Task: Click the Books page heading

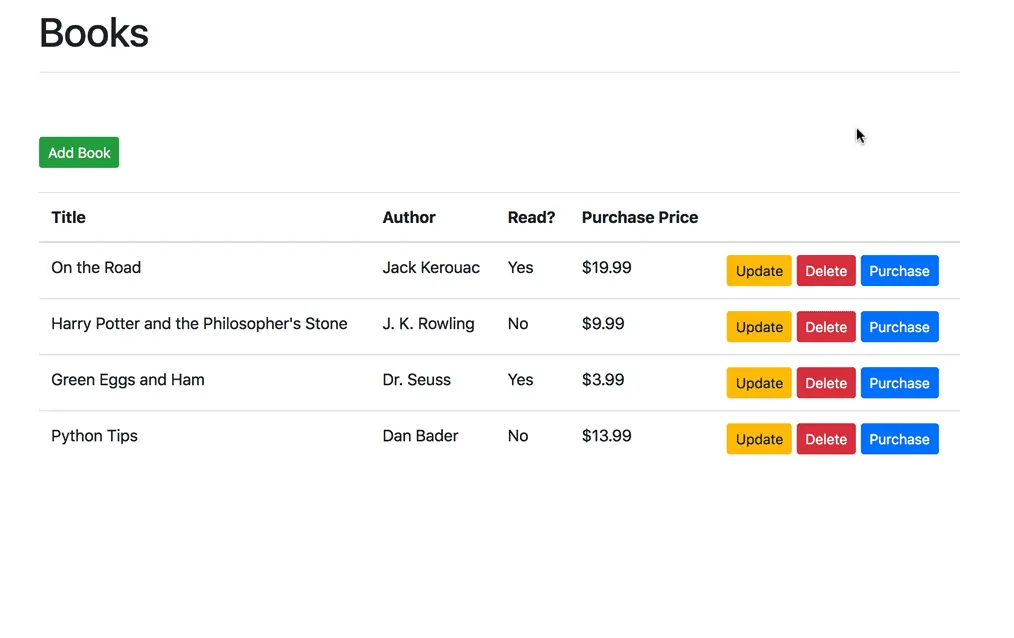Action: coord(93,33)
